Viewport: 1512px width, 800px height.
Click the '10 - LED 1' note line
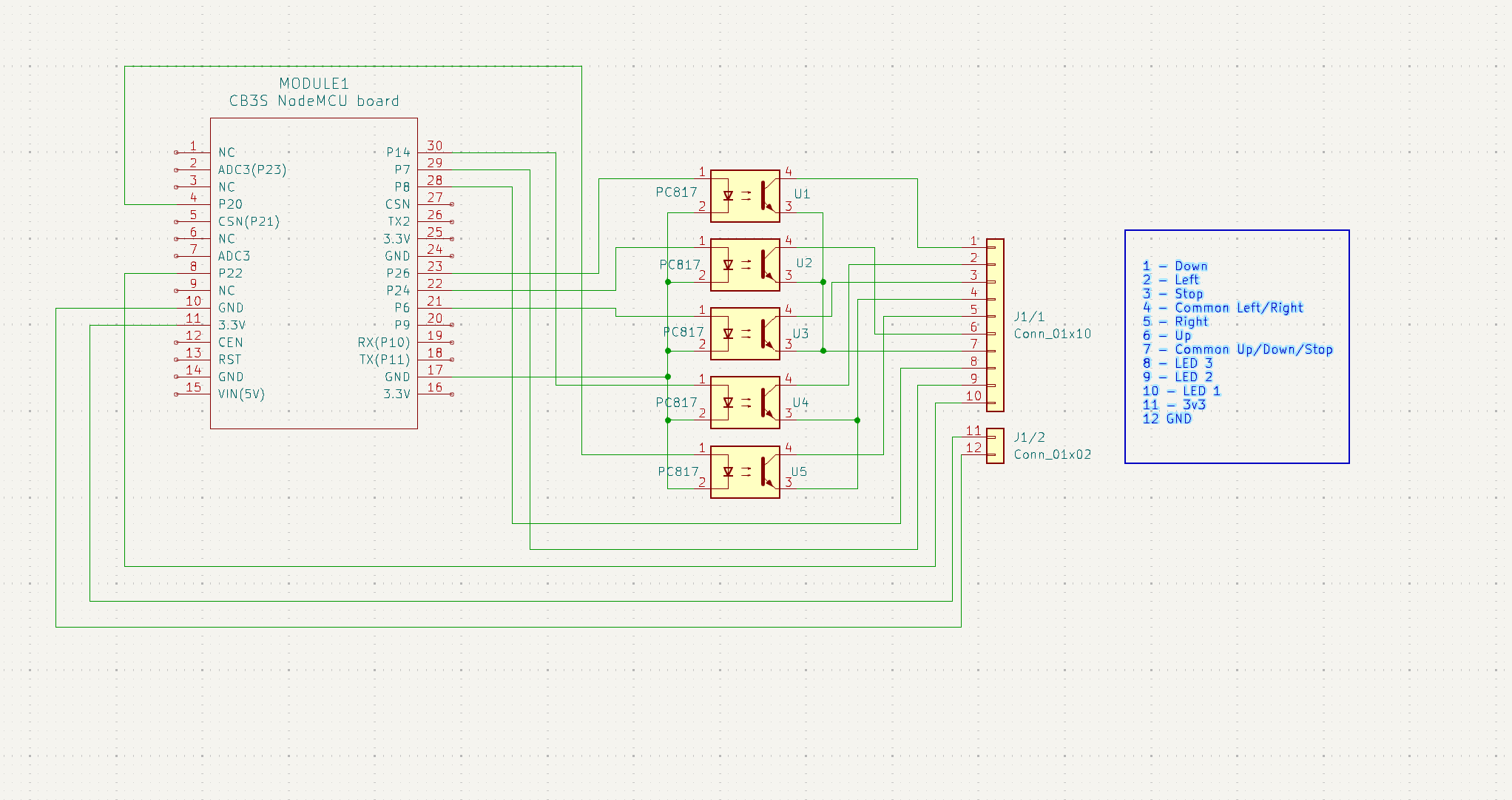click(1181, 391)
